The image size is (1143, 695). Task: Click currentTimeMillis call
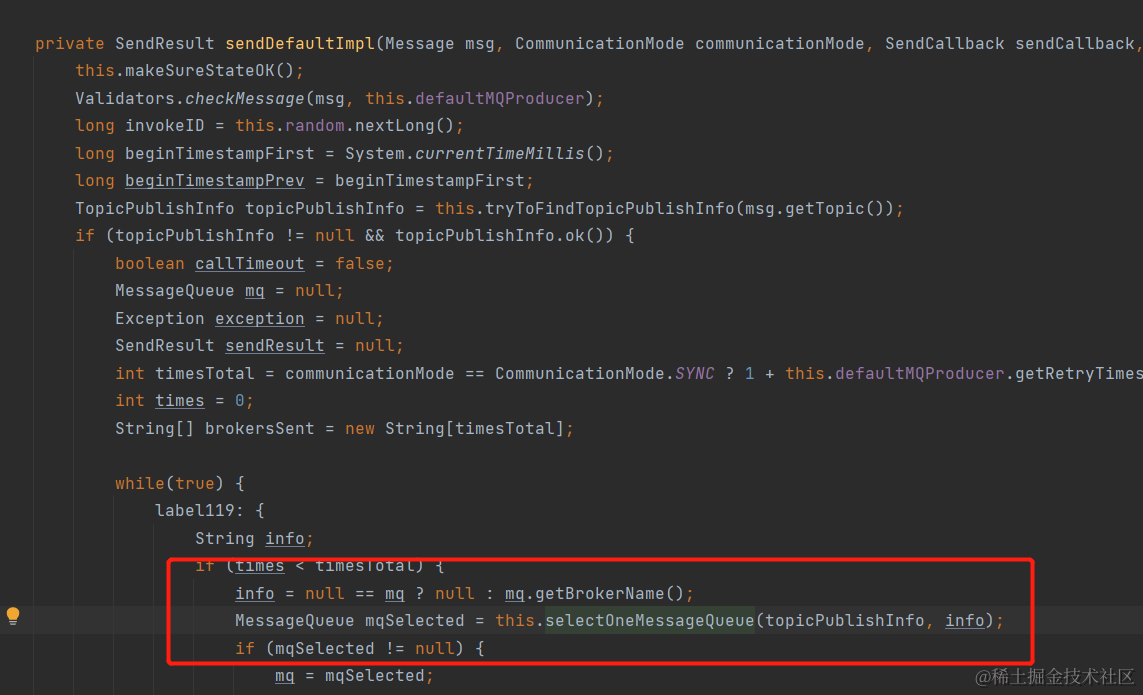[499, 153]
